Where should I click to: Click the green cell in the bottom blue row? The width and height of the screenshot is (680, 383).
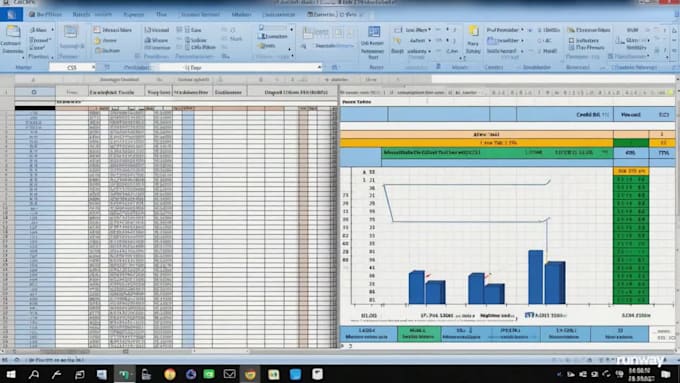[x=418, y=334]
